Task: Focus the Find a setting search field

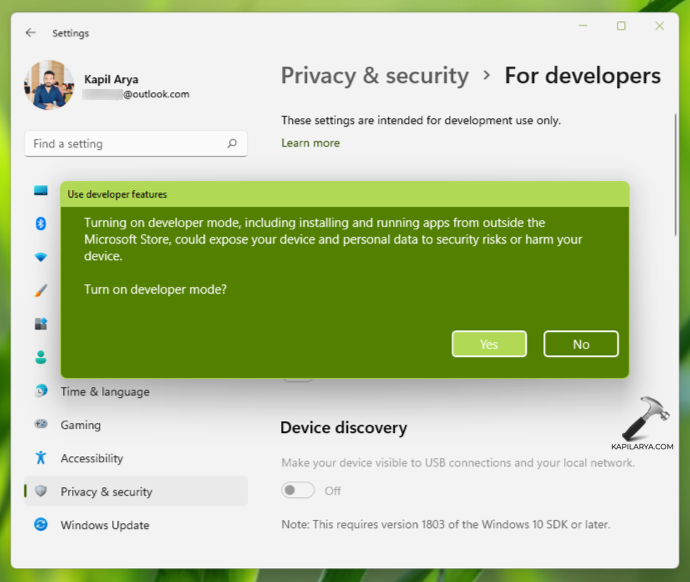Action: tap(125, 144)
